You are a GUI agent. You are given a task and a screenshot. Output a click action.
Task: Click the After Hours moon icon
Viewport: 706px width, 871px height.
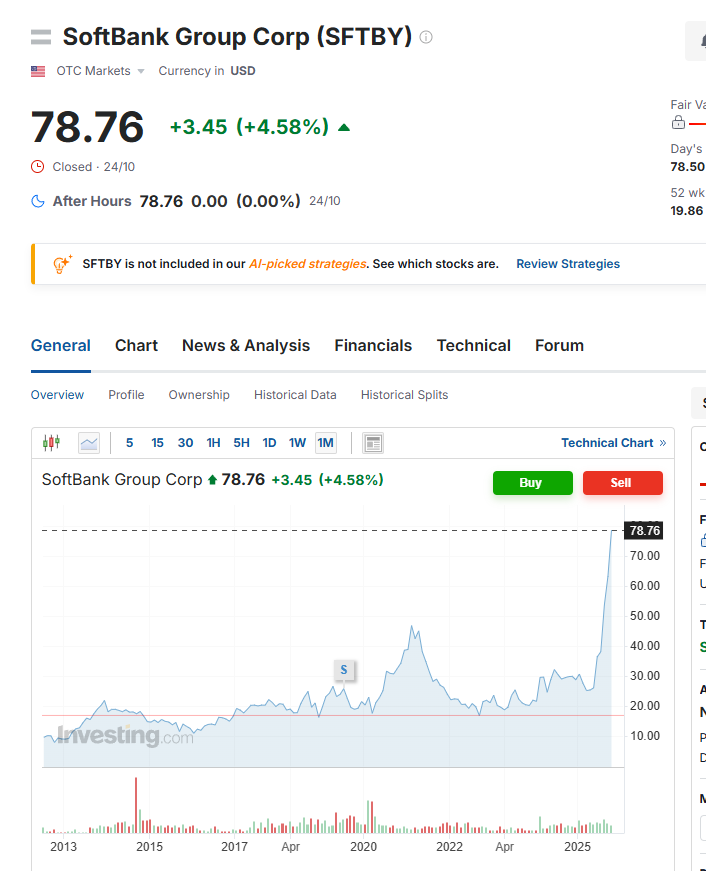(38, 201)
